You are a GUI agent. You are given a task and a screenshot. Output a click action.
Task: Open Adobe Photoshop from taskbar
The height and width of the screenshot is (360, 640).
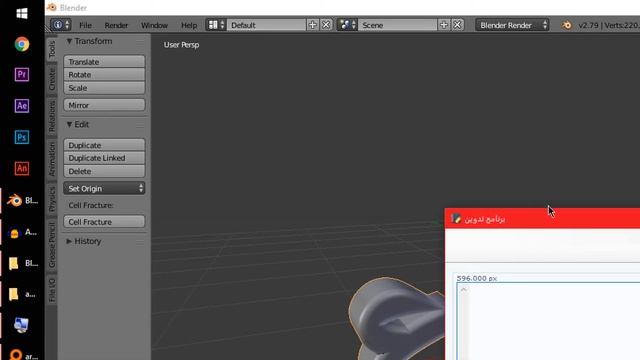(x=22, y=137)
